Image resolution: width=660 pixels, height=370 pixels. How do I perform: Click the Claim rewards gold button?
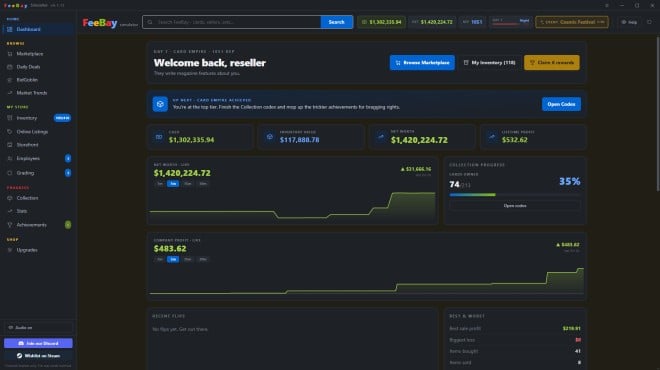point(552,63)
